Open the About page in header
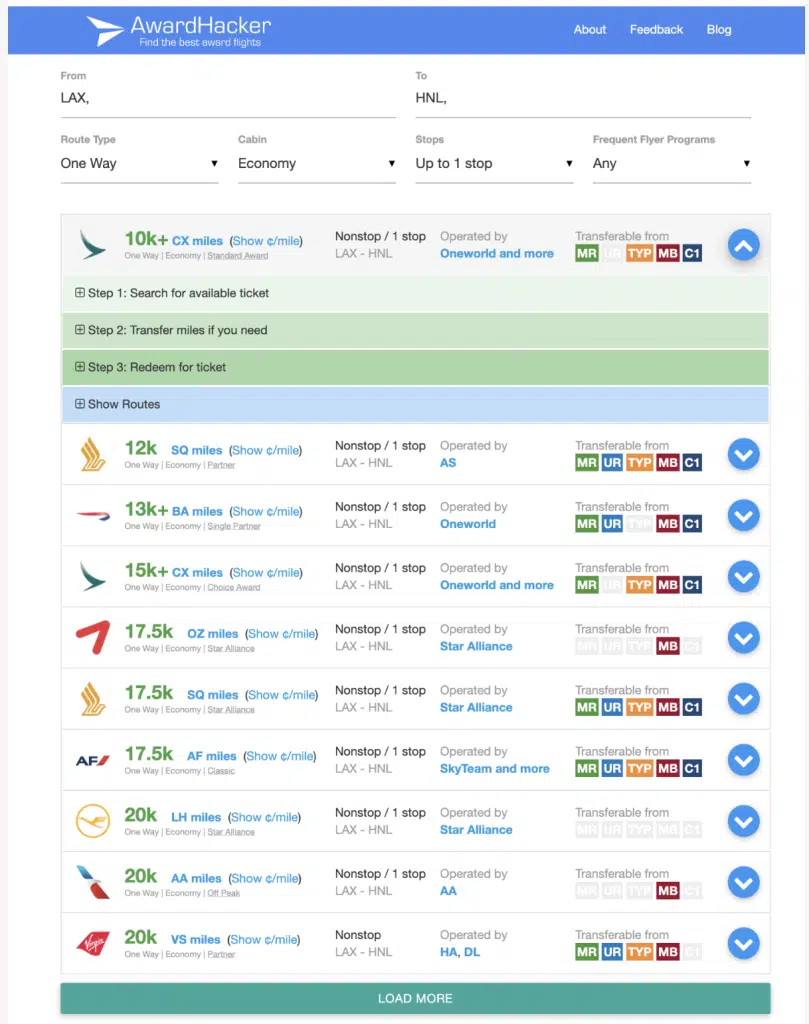This screenshot has width=809, height=1024. [590, 30]
